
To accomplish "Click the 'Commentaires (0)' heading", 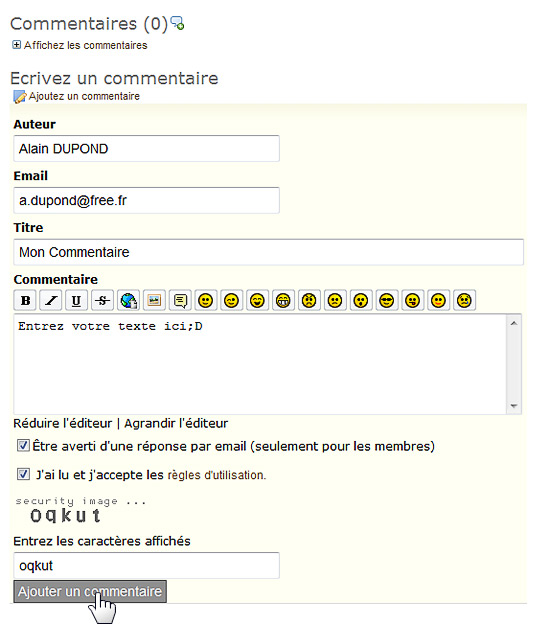I will click(89, 24).
